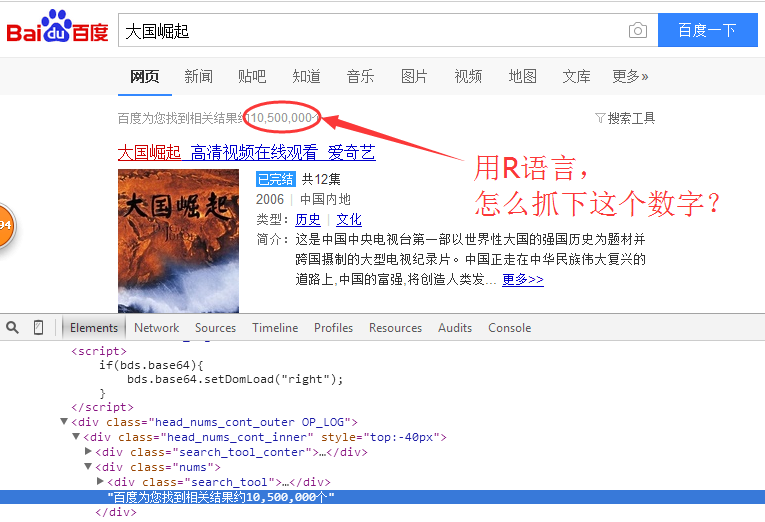Click the Baidu logo
Viewport: 765px width, 522px height.
click(x=57, y=26)
